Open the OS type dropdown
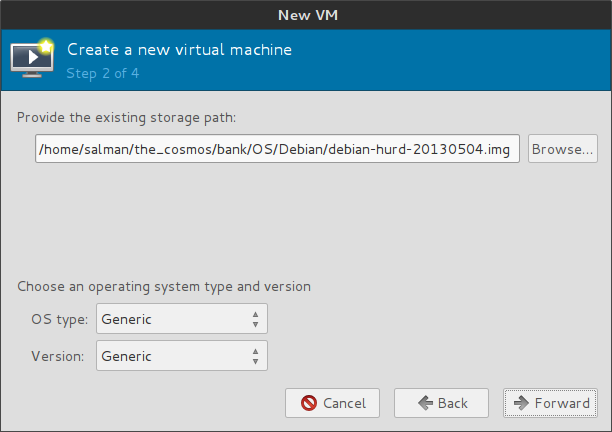The width and height of the screenshot is (612, 432). point(181,320)
